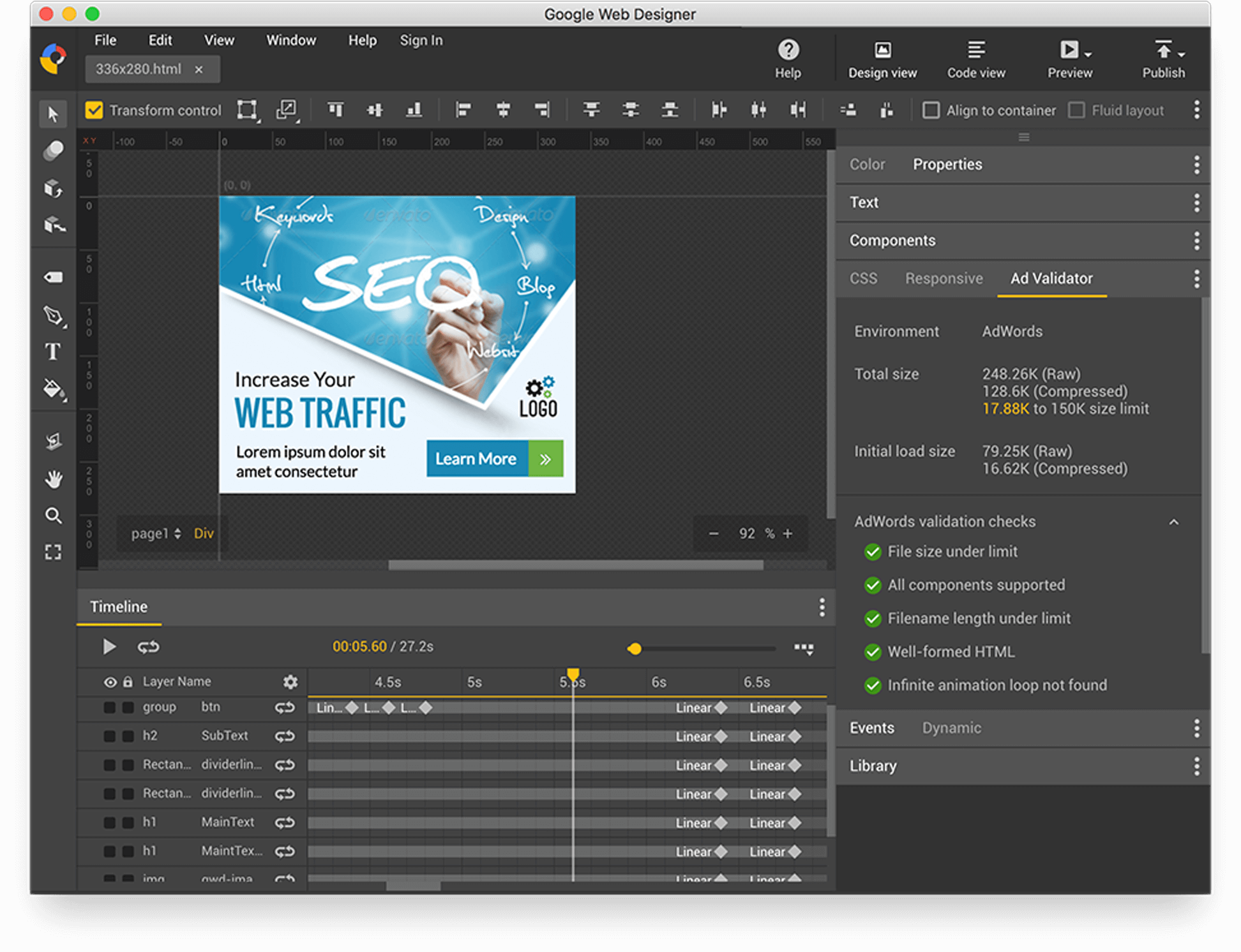This screenshot has width=1241, height=952.
Task: Open the Edit menu
Action: [160, 40]
